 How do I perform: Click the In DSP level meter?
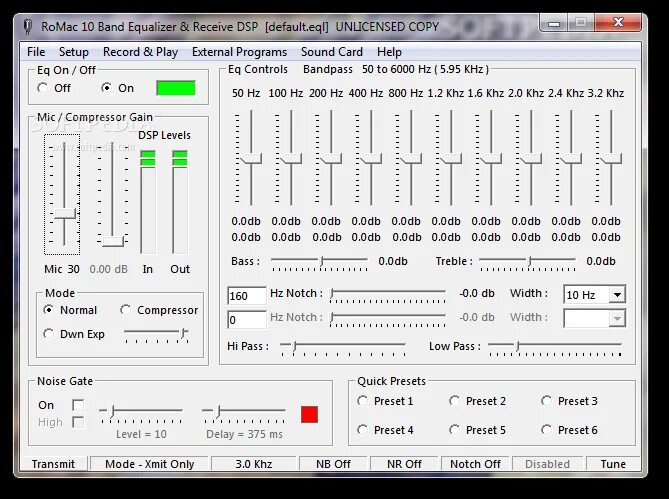[x=148, y=201]
